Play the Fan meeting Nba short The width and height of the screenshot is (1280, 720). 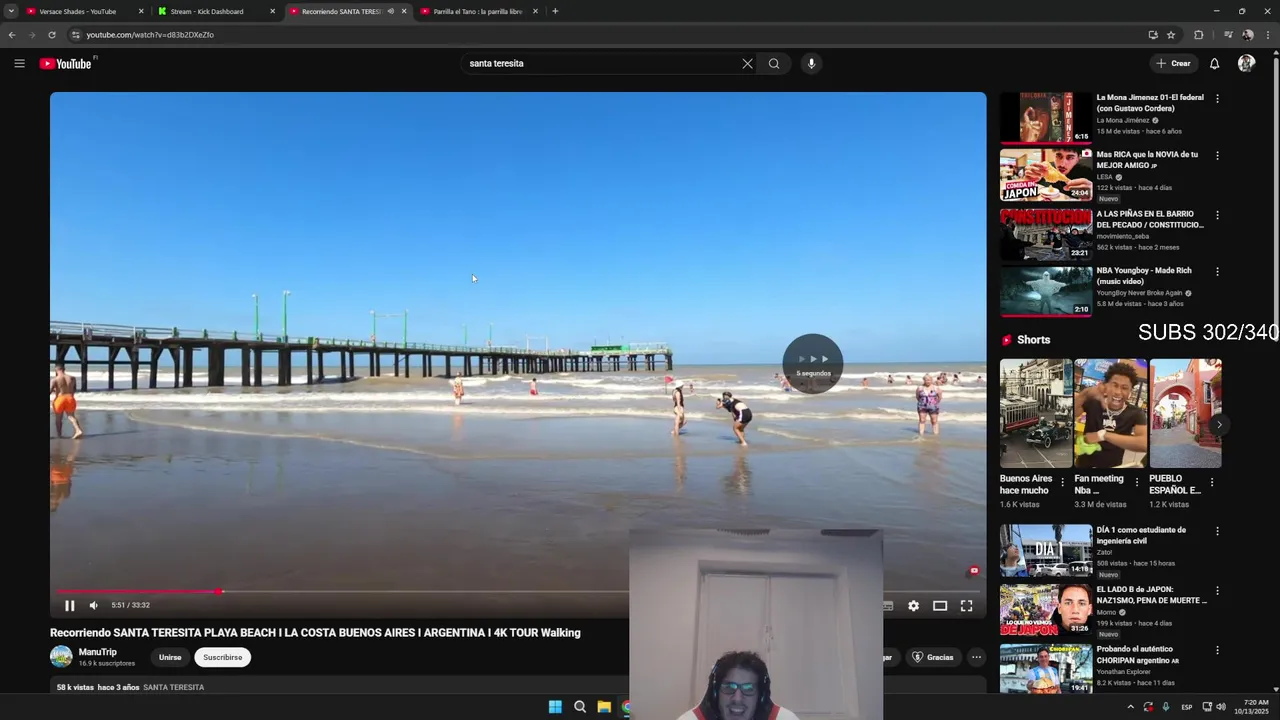point(1110,413)
